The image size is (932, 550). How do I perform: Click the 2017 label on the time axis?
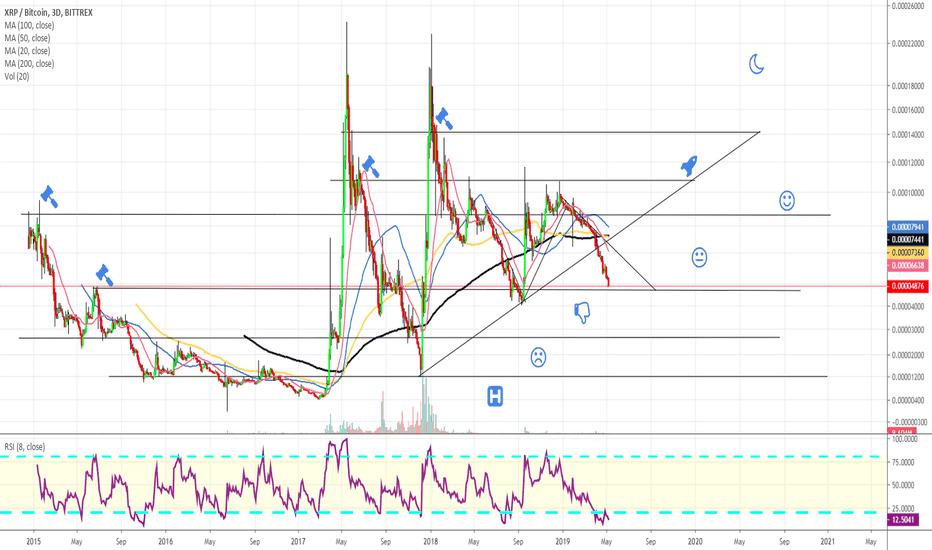[298, 542]
